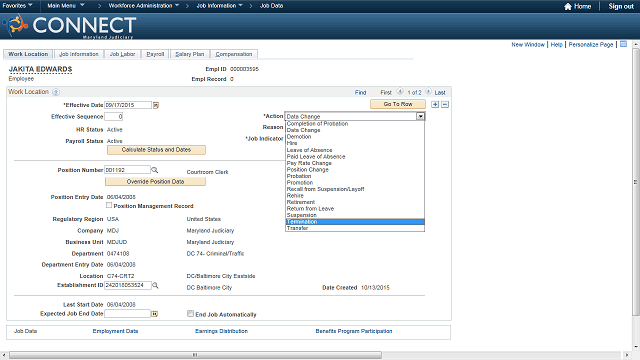Click the horizontal scrollbar at the bottom

196,355
